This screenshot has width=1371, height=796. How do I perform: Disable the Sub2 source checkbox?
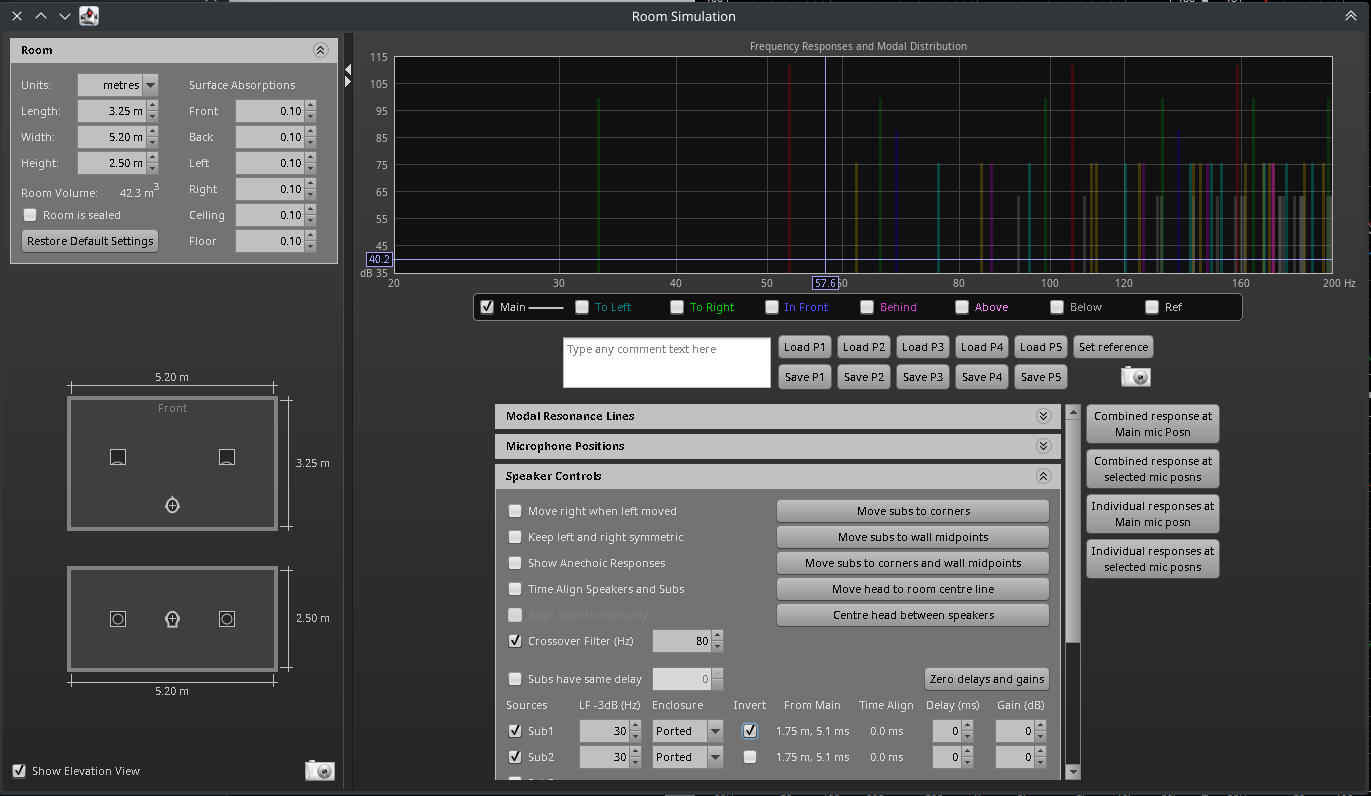point(515,757)
